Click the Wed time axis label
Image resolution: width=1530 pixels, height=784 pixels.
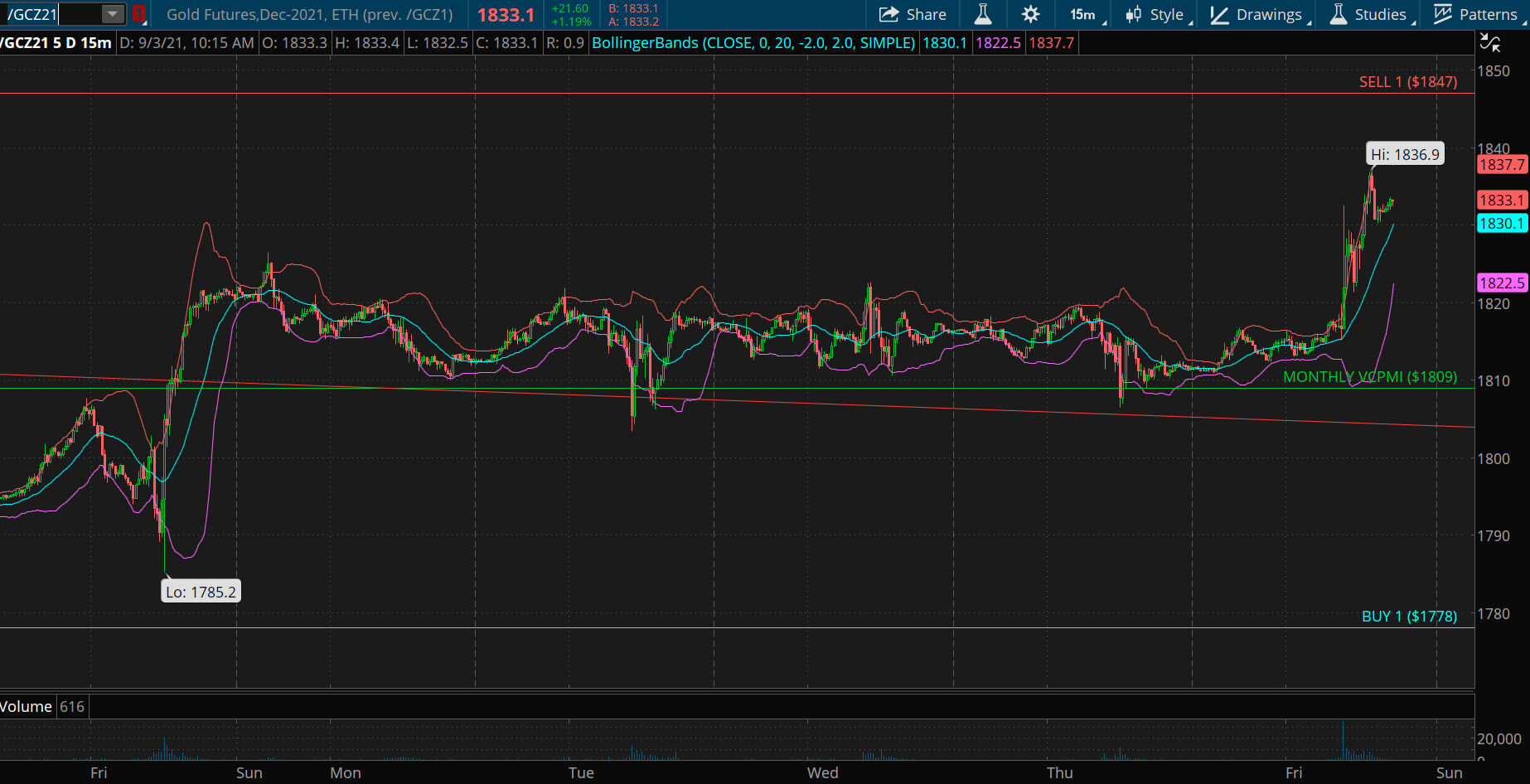823,772
